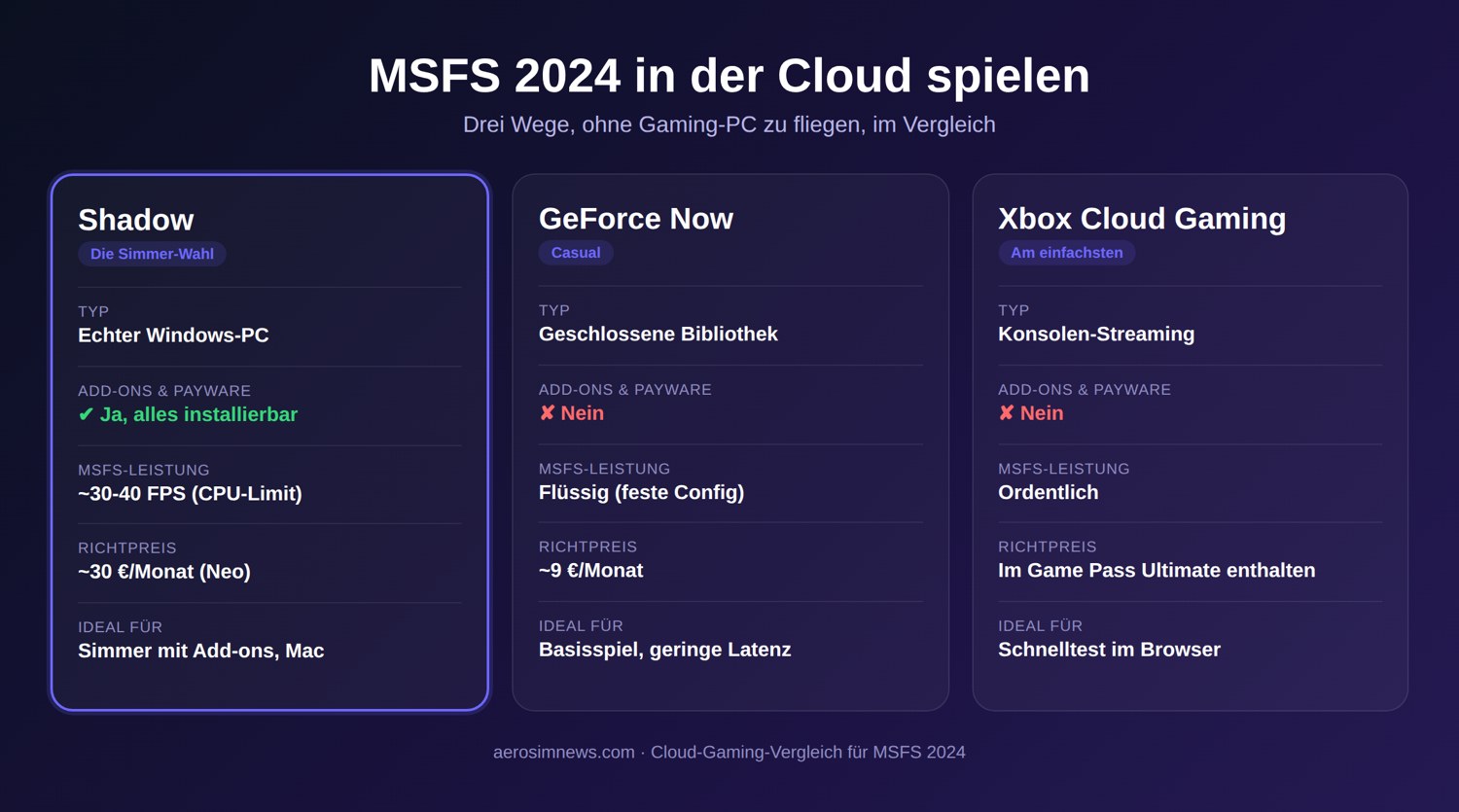Click the green checkmark in Shadow card
1459x812 pixels.
tap(86, 415)
